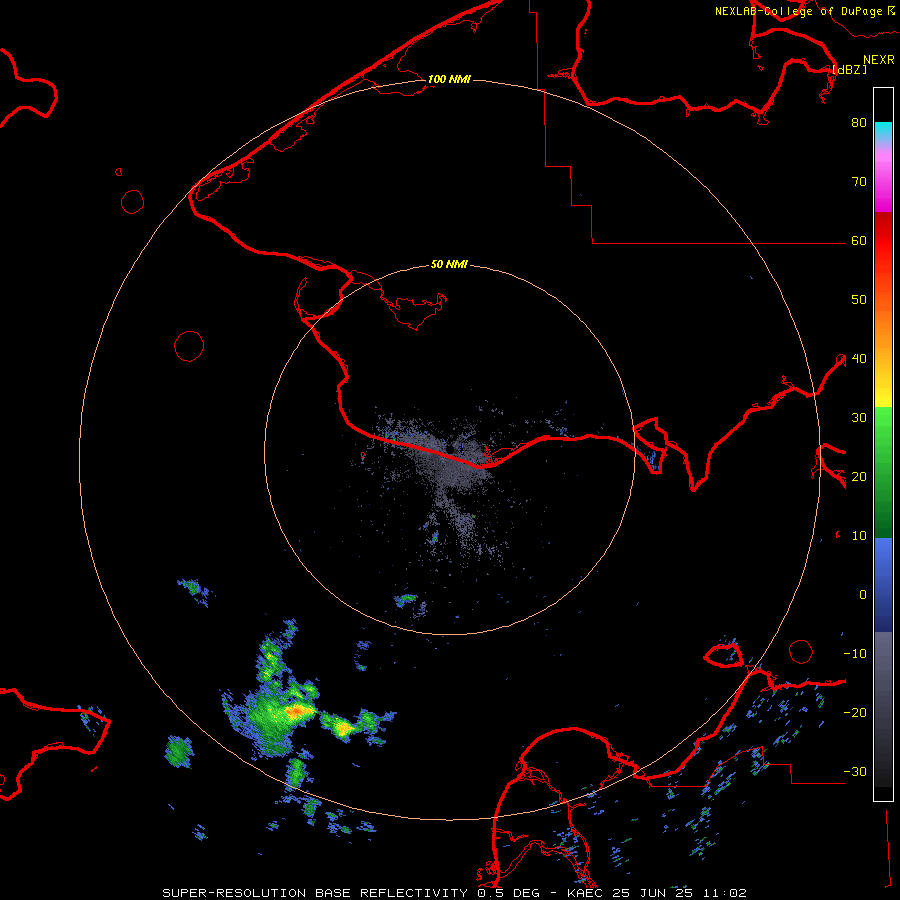Click the "100 NMI" range ring label

[x=449, y=79]
